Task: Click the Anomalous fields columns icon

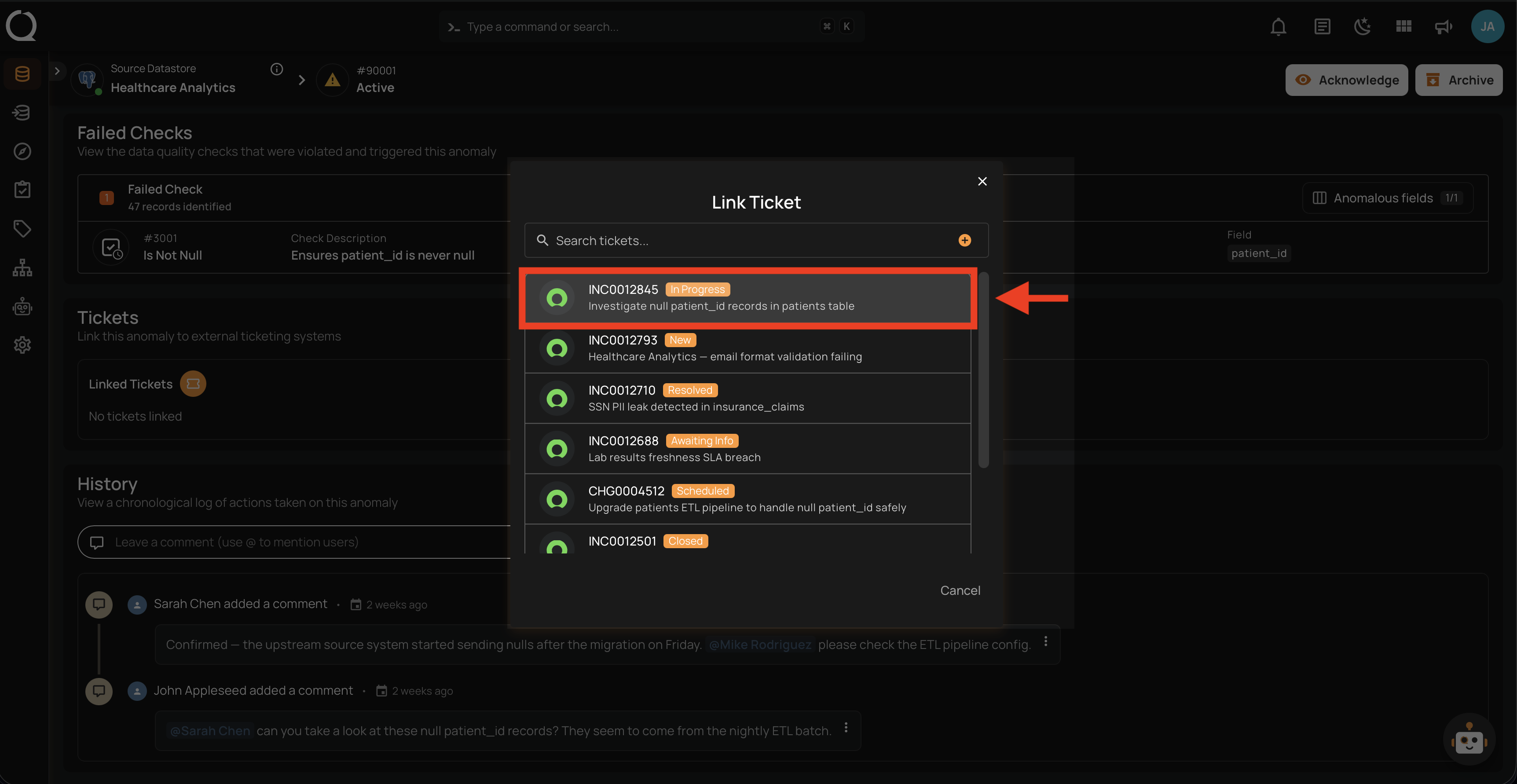Action: tap(1319, 198)
